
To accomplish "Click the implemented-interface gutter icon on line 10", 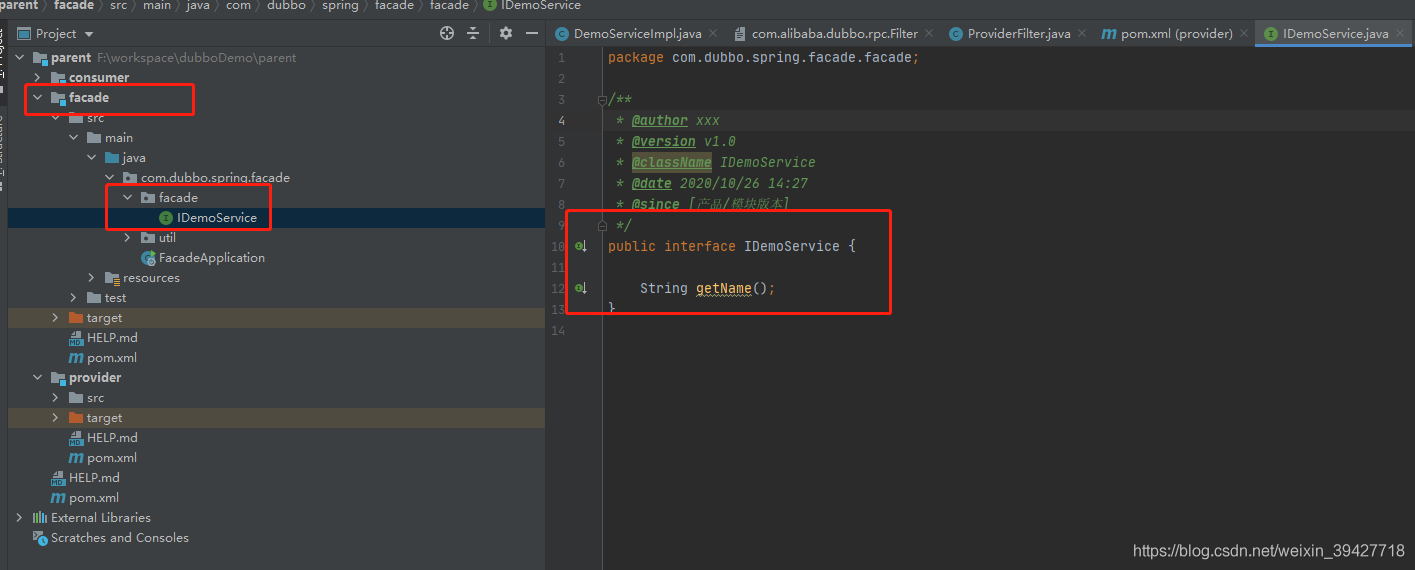I will pos(581,247).
